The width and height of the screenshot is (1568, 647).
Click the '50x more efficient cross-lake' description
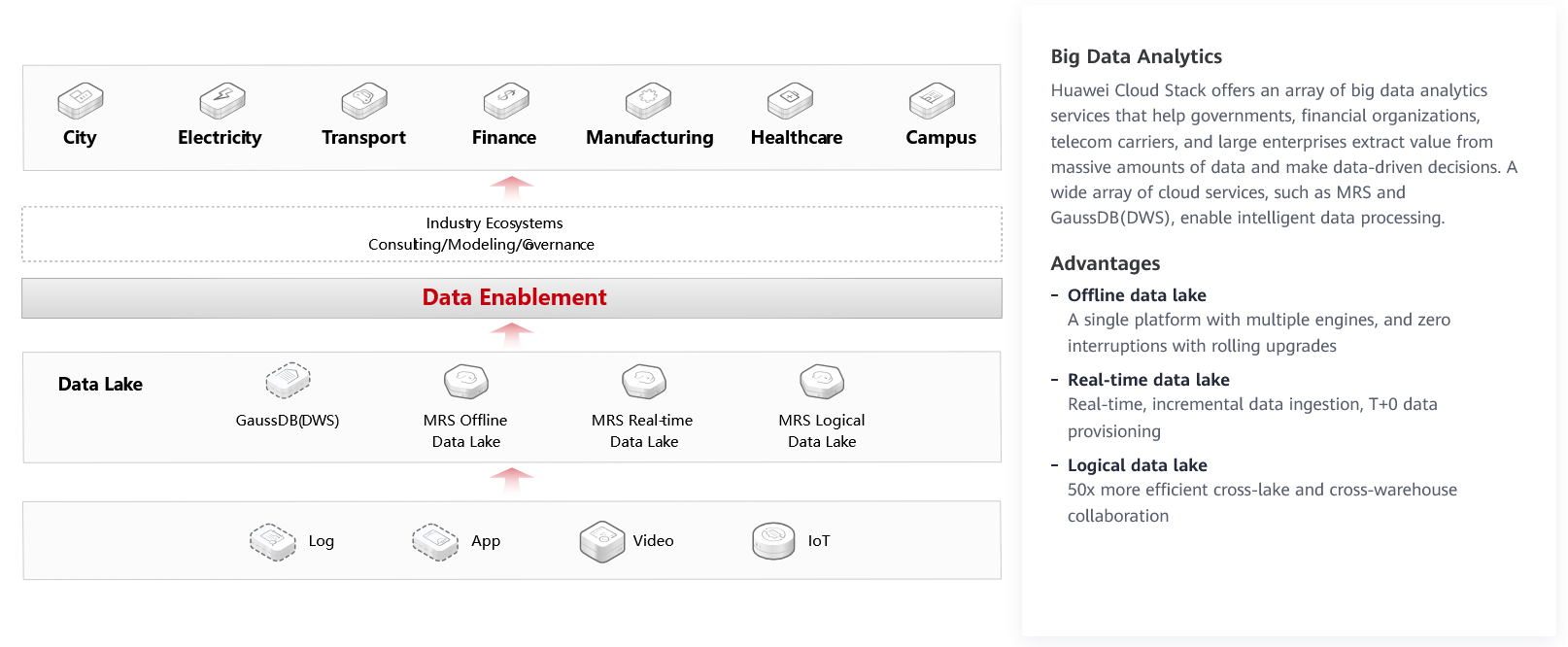1262,503
